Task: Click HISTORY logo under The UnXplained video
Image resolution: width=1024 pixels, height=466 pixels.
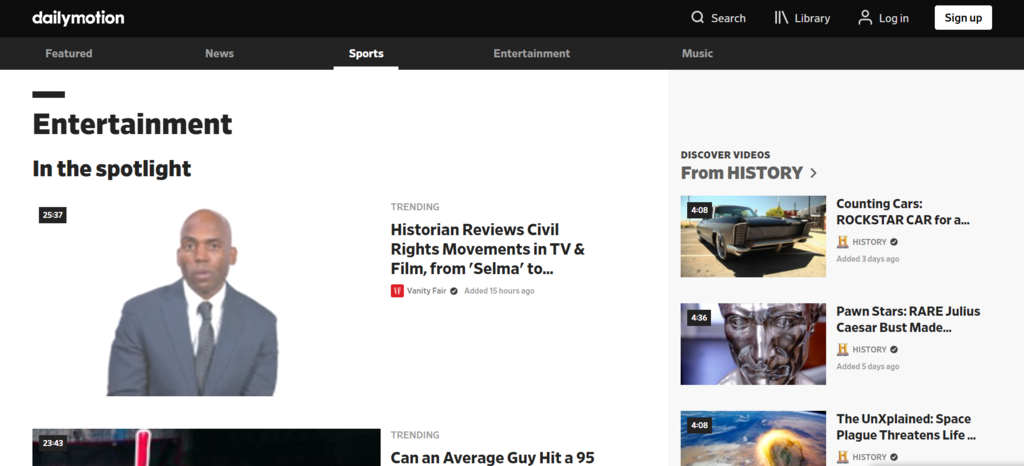Action: tap(842, 457)
